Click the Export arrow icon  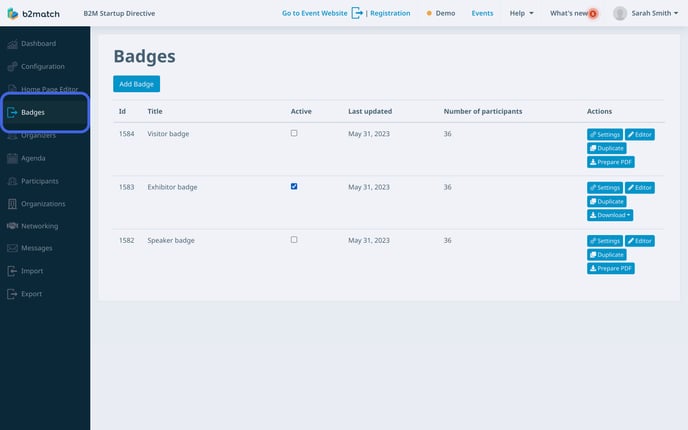click(x=12, y=294)
